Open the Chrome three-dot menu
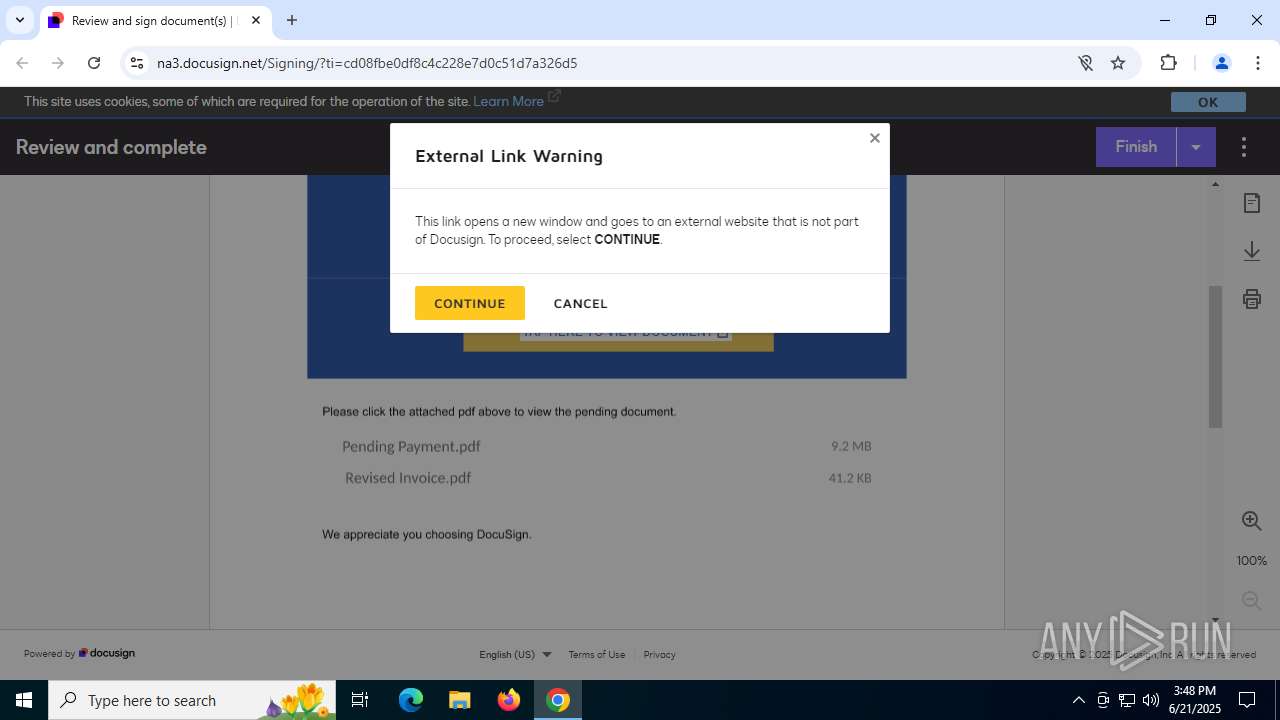 point(1258,63)
